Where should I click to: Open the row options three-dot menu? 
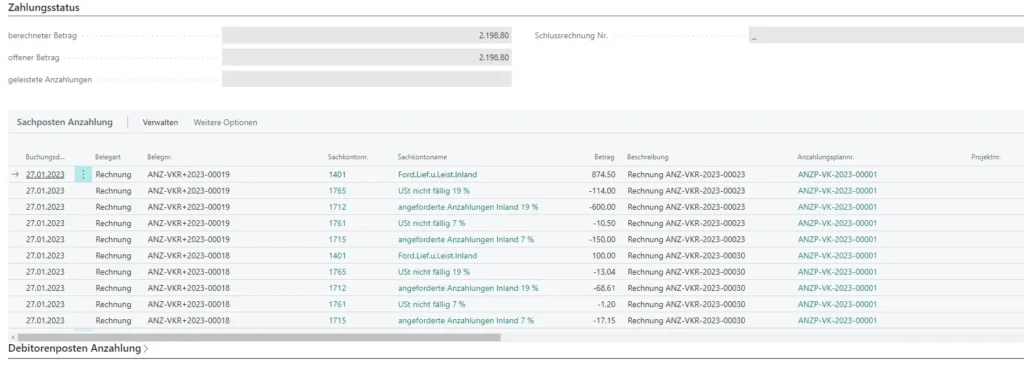coord(83,174)
